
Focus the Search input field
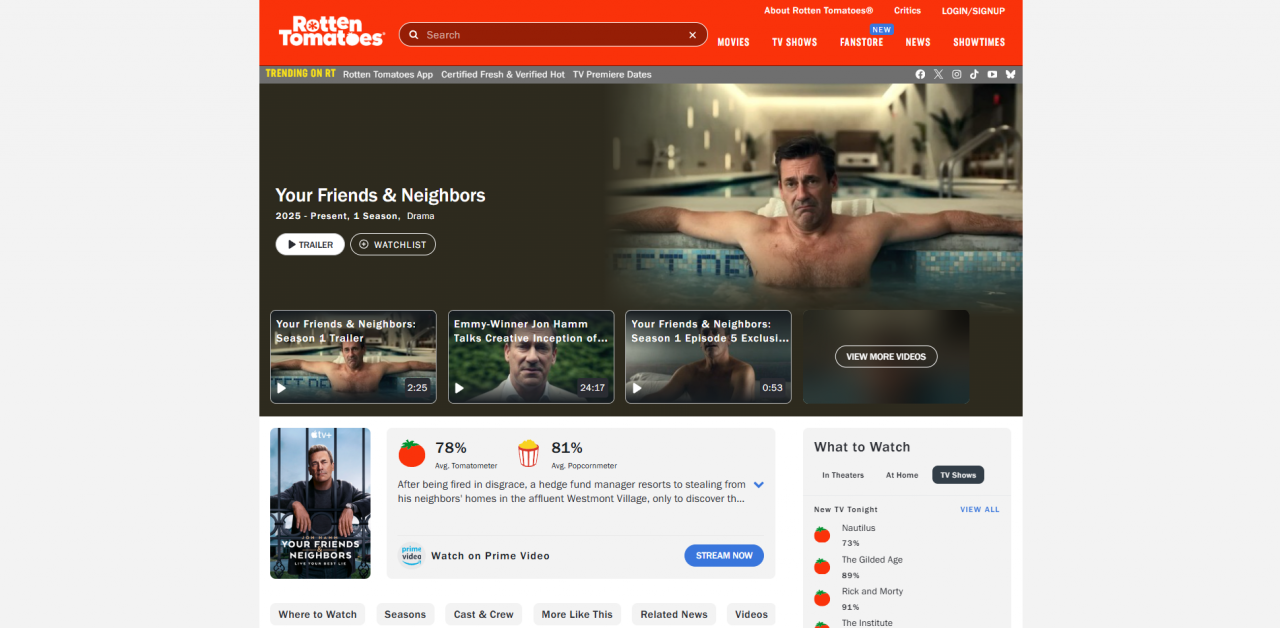pyautogui.click(x=553, y=35)
